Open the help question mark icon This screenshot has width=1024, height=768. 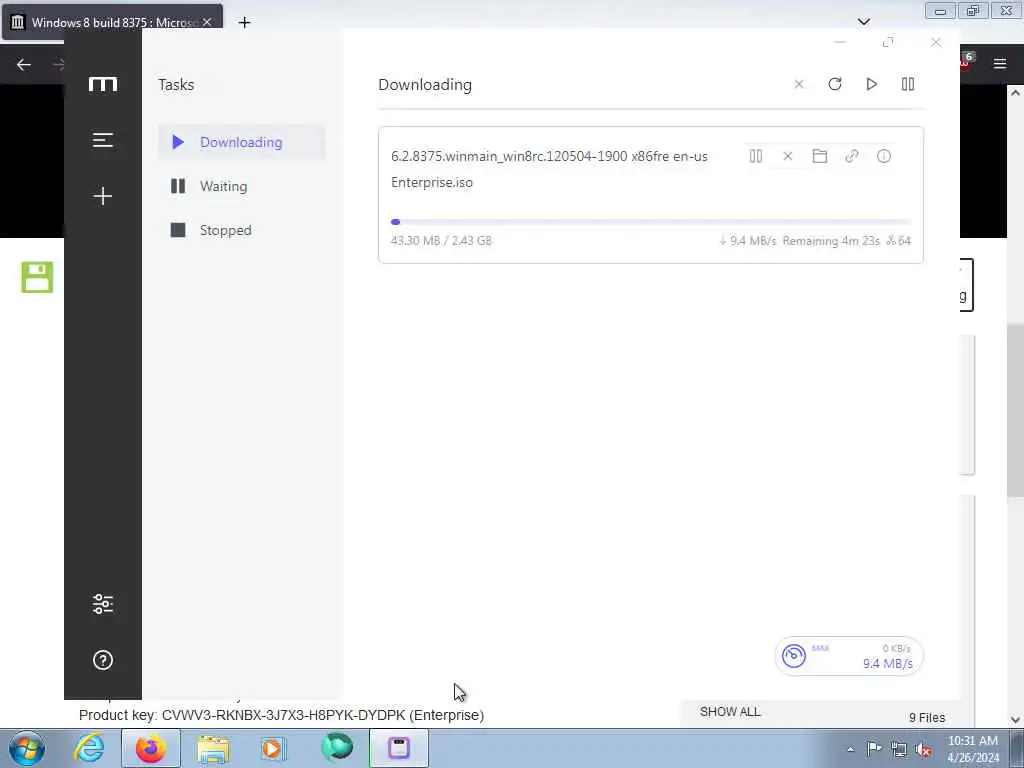pos(103,660)
